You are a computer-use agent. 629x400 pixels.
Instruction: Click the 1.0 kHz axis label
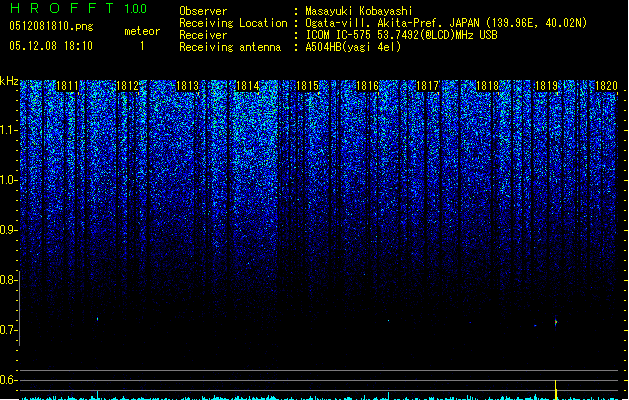[8, 180]
